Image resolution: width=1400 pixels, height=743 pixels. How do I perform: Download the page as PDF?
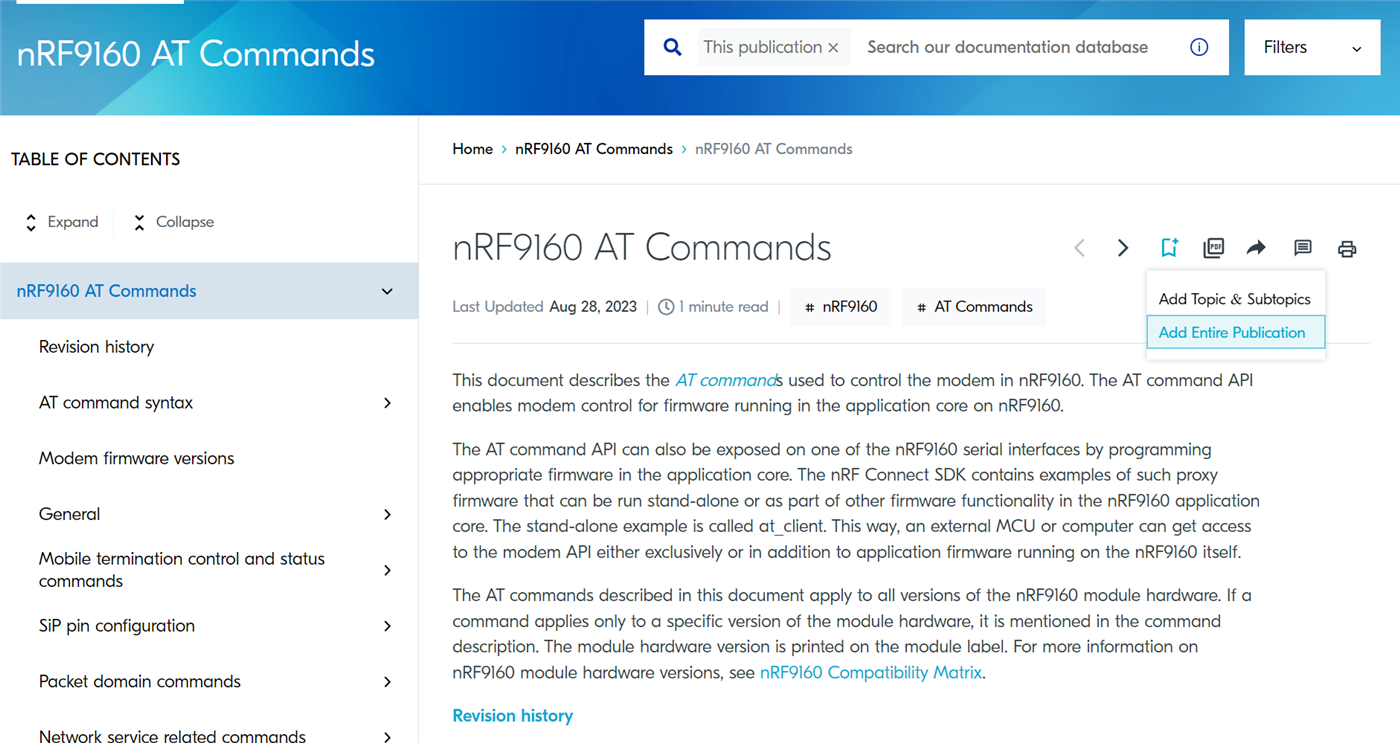pyautogui.click(x=1213, y=248)
